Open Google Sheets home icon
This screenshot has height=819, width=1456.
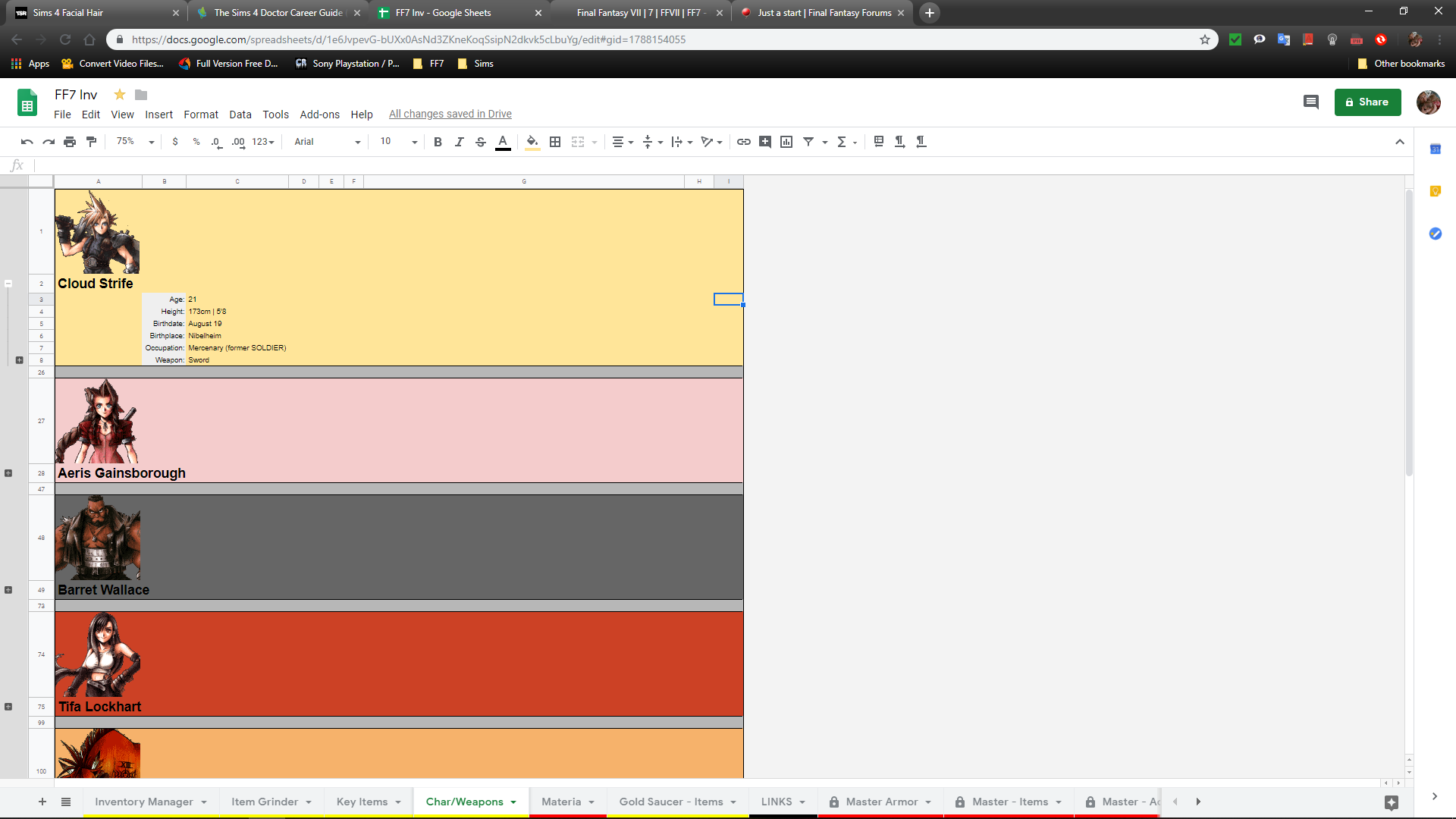(x=27, y=103)
